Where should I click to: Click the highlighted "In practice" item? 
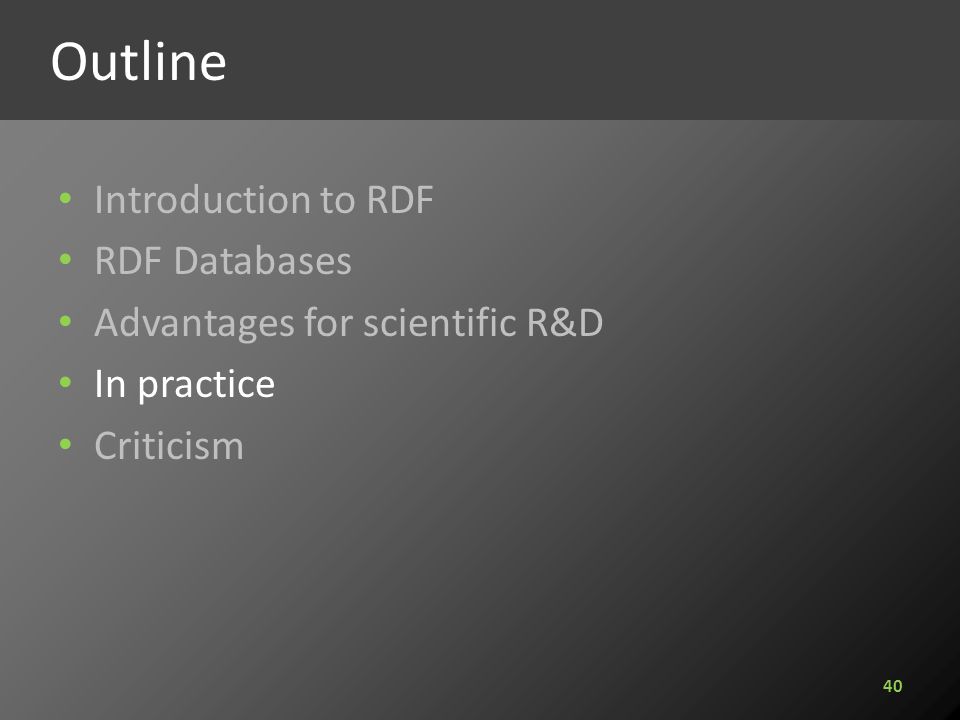click(184, 384)
